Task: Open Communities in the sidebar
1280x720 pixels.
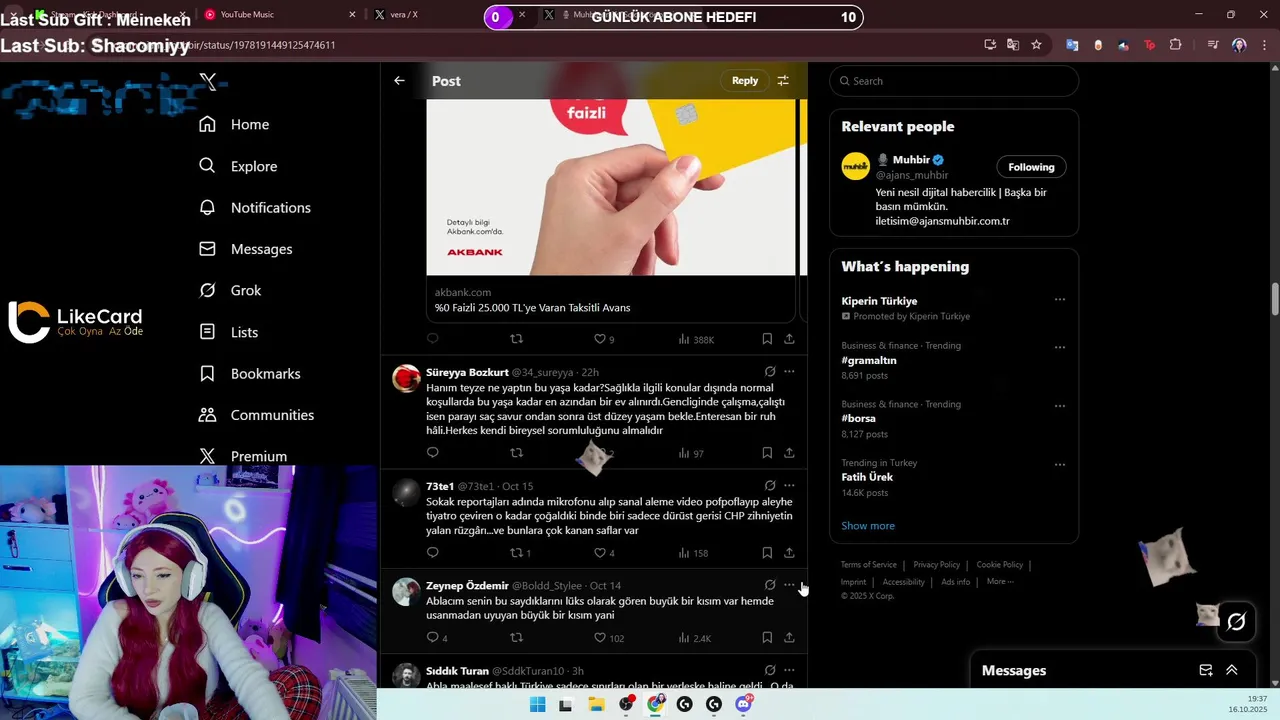Action: [256, 415]
